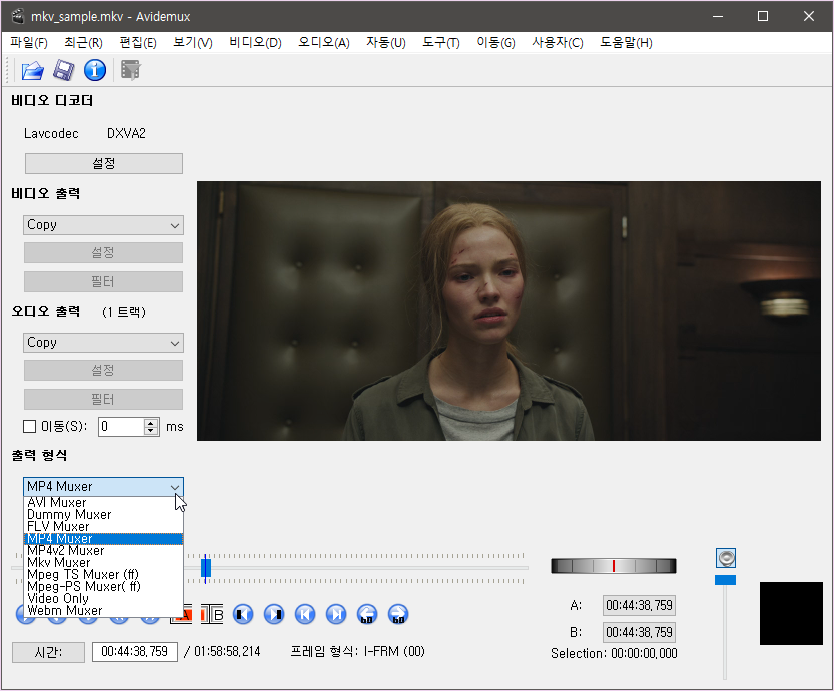Open the 자동(U) menu

pyautogui.click(x=386, y=43)
